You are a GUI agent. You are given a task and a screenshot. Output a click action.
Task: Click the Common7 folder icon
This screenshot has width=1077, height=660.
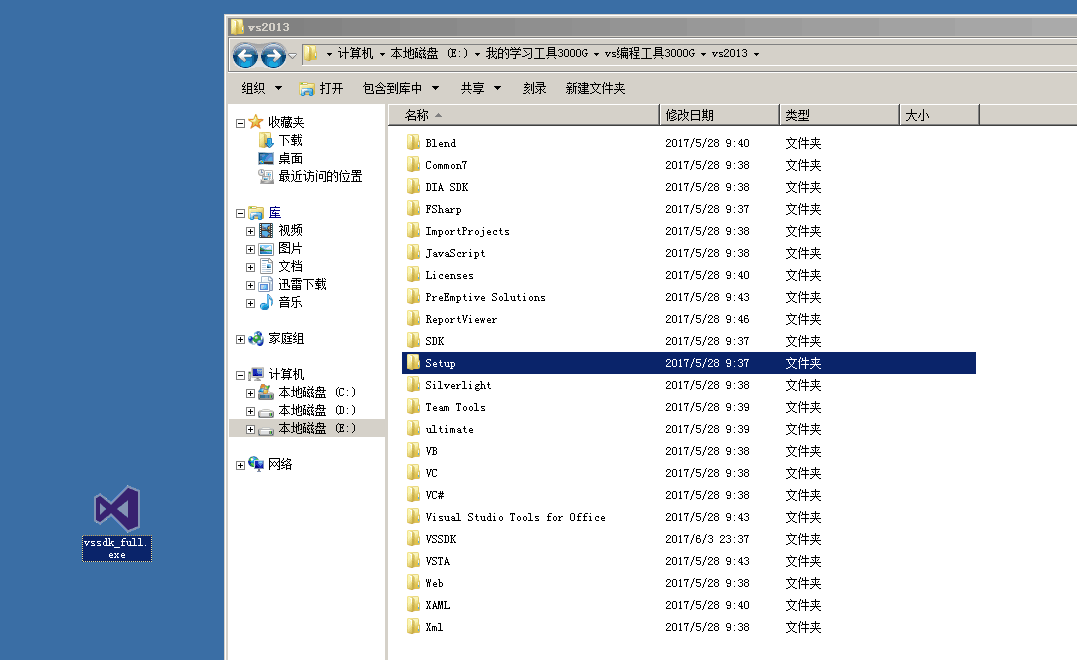[x=413, y=164]
